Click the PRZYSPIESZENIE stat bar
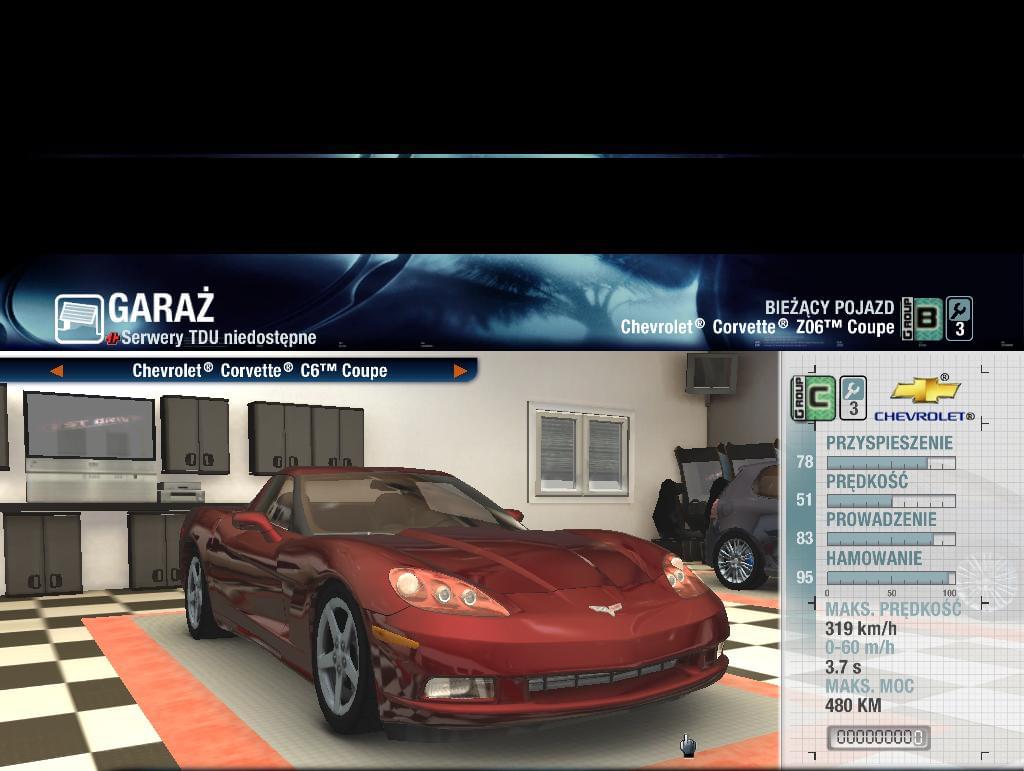This screenshot has width=1024, height=771. pos(891,464)
